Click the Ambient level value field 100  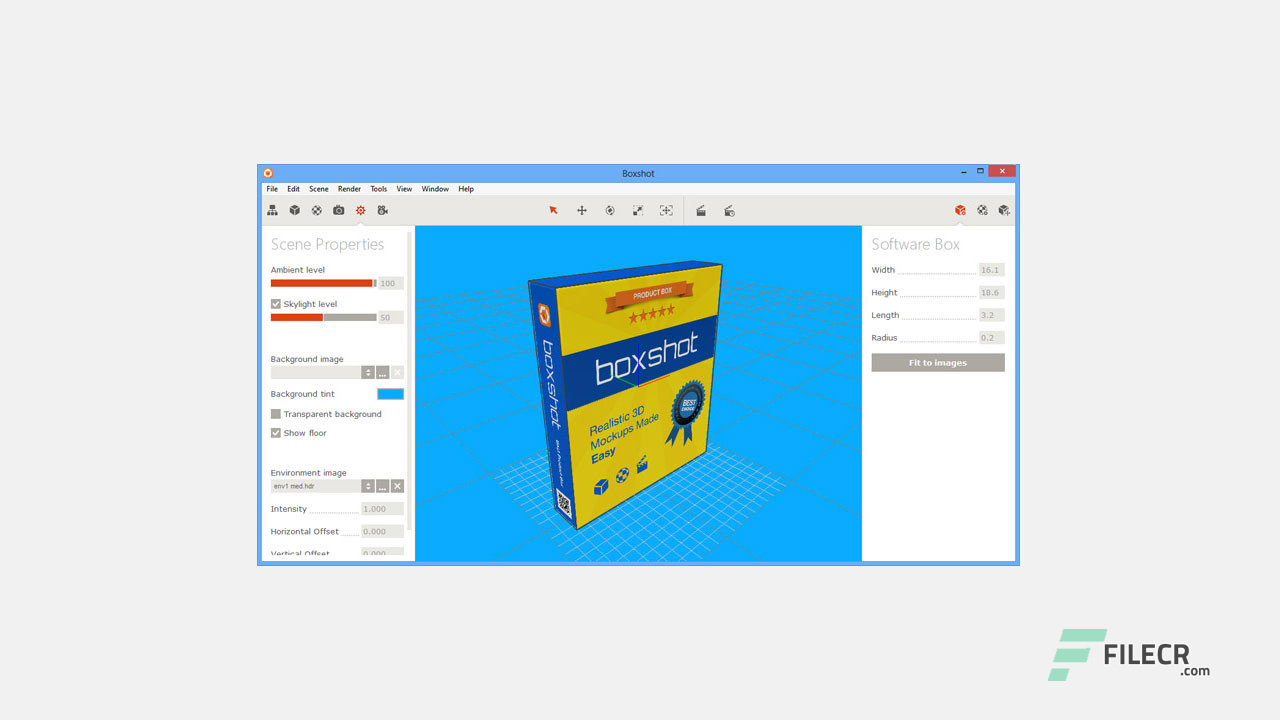click(x=391, y=283)
